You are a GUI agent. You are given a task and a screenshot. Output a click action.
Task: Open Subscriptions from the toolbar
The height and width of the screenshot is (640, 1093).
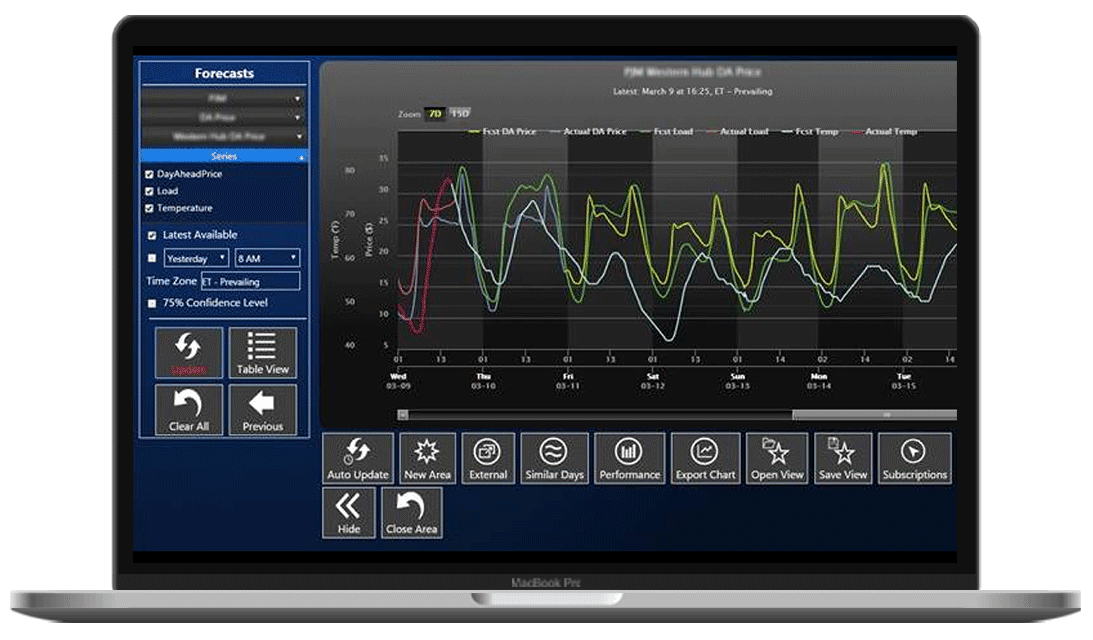914,459
